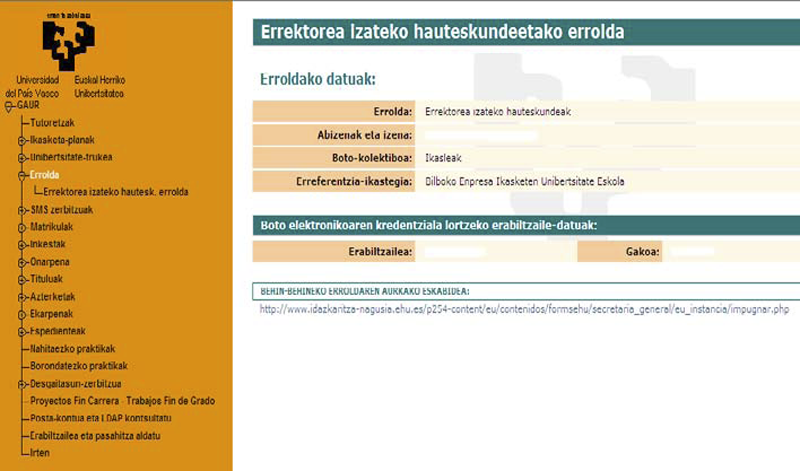Open the impugnar.php appeal URL link

coord(524,310)
